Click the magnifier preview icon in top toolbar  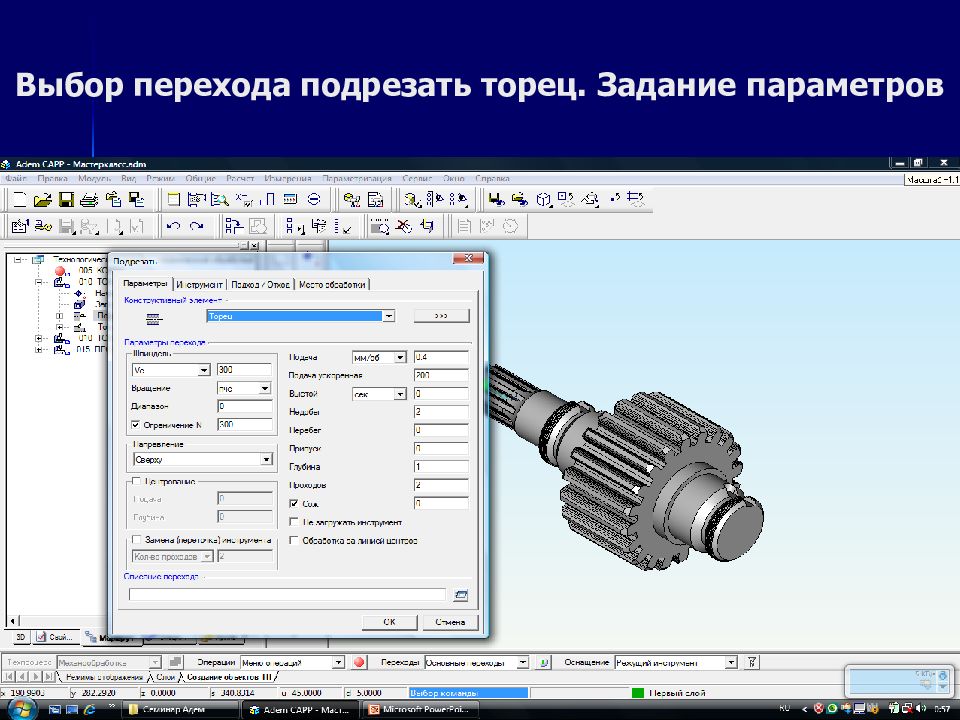coord(220,199)
